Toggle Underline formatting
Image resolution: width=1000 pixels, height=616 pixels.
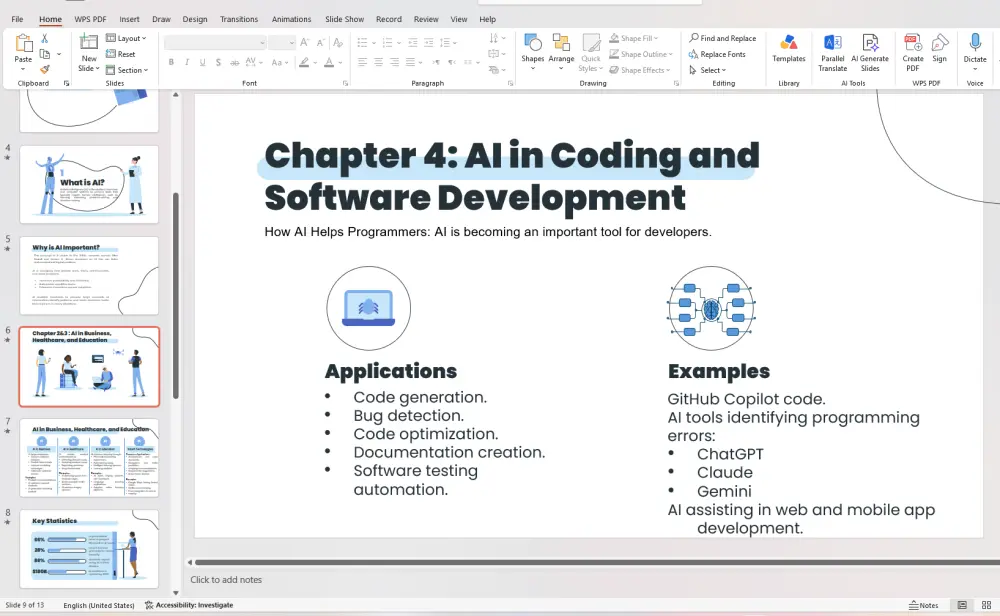coord(202,62)
